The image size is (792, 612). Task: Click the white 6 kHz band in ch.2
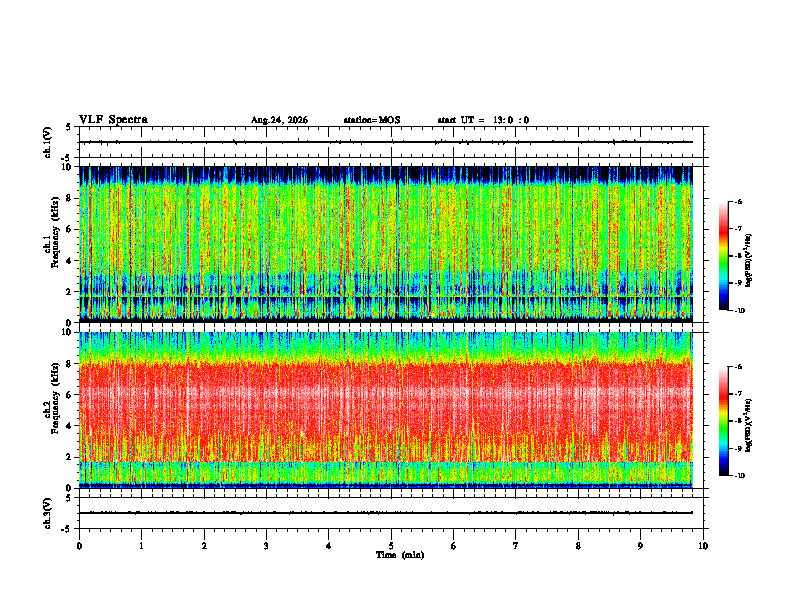[x=386, y=392]
